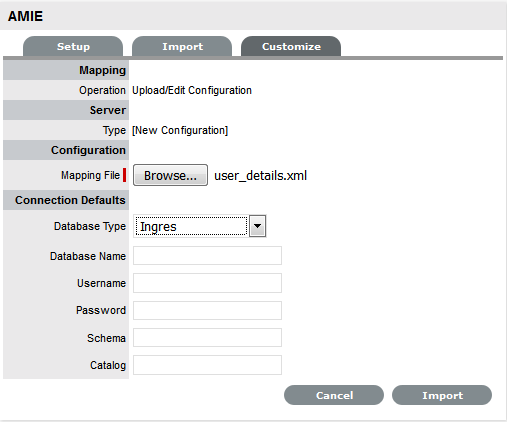The width and height of the screenshot is (507, 422).
Task: Click the Mapping section header
Action: tap(102, 70)
